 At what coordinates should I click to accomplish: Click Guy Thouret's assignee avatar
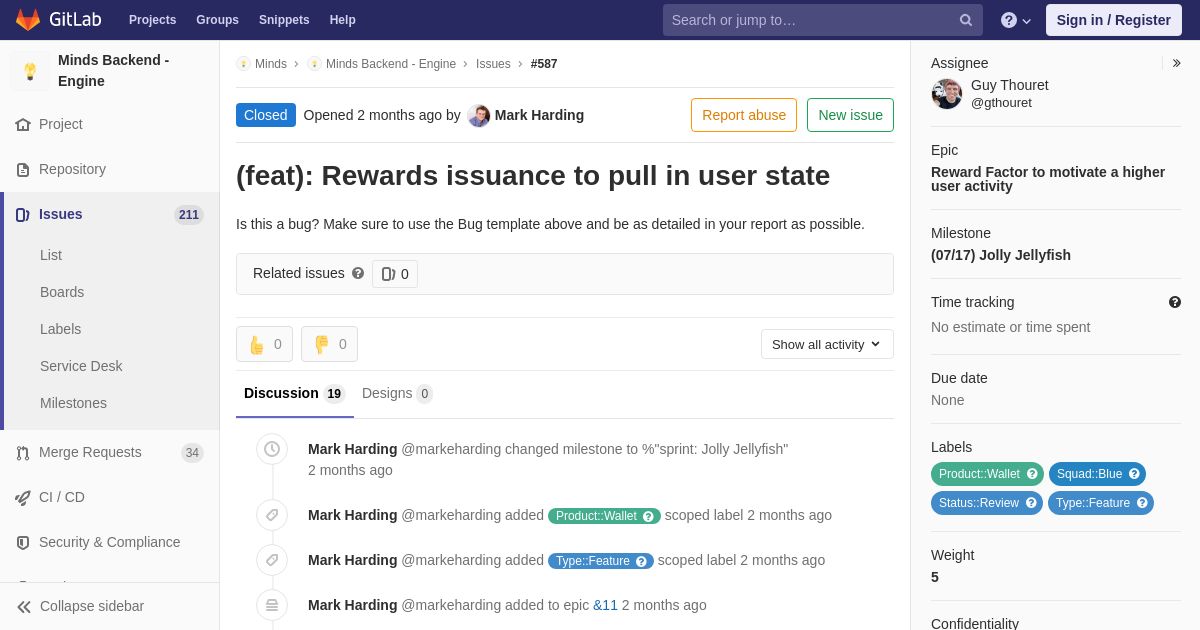(947, 94)
